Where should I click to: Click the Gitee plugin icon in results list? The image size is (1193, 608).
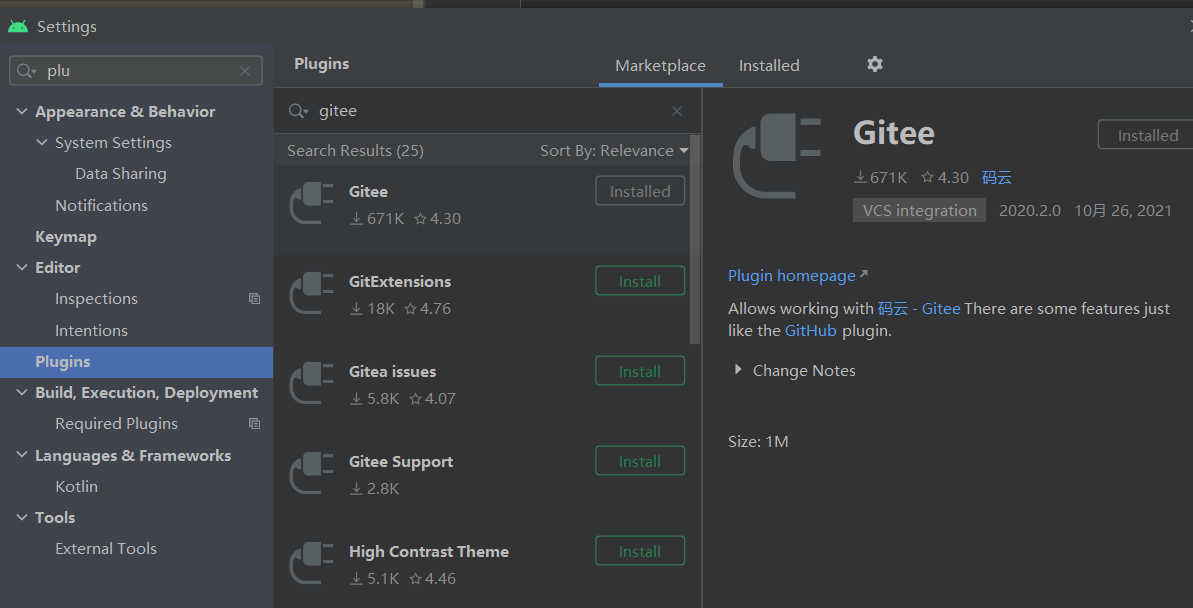311,204
